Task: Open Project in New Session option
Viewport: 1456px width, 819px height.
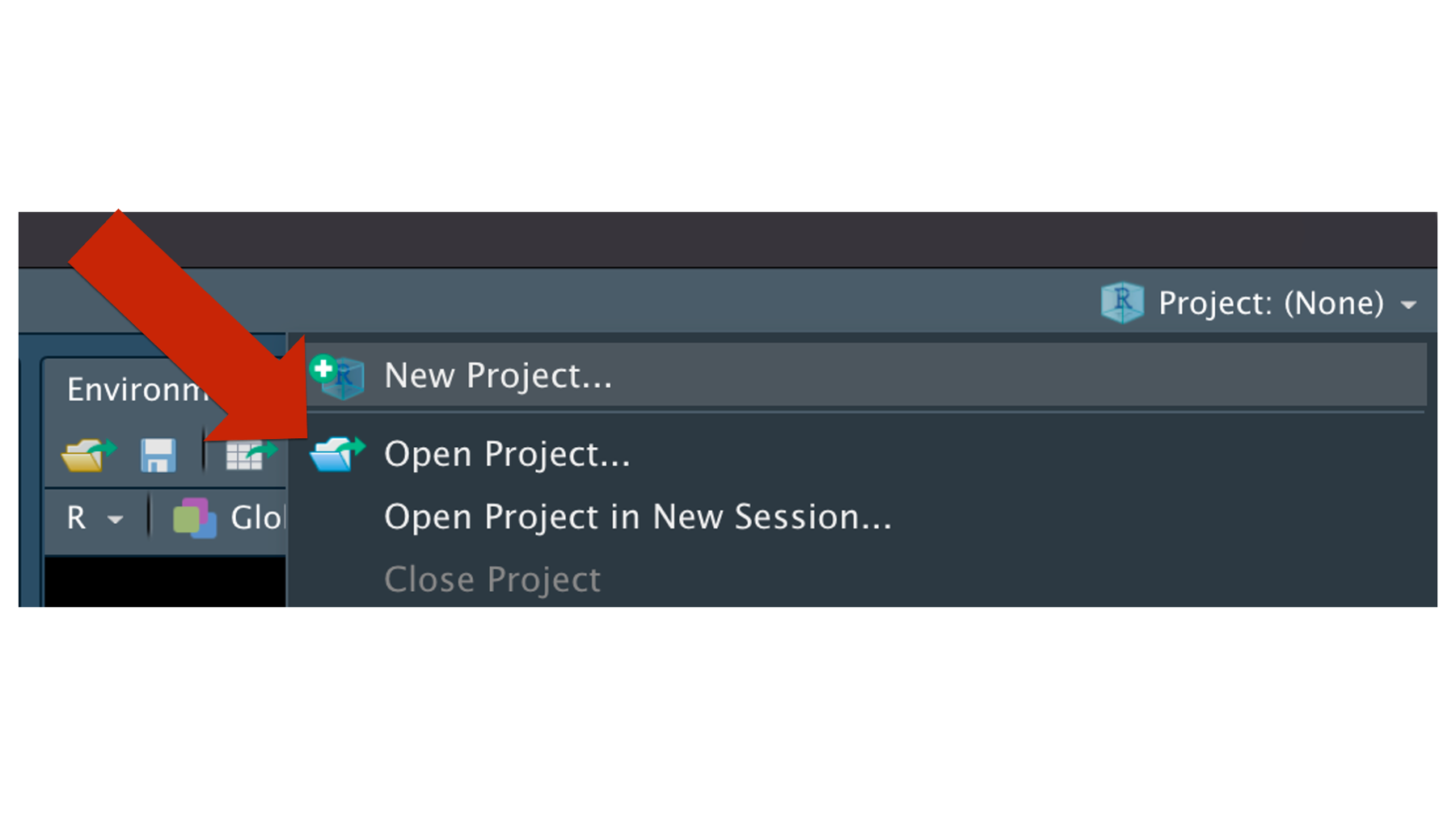Action: click(865, 517)
